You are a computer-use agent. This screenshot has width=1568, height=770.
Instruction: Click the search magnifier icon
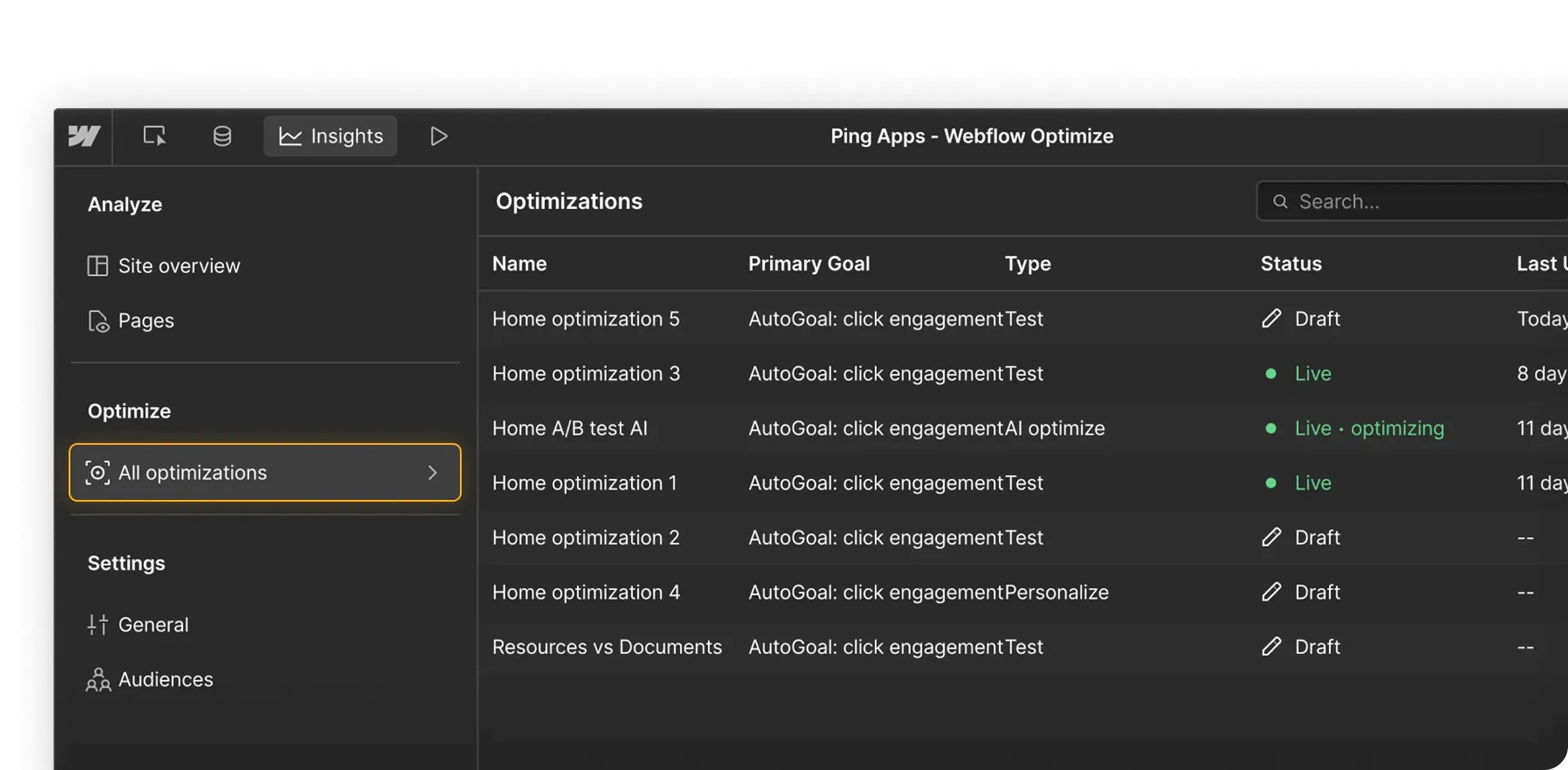tap(1280, 202)
